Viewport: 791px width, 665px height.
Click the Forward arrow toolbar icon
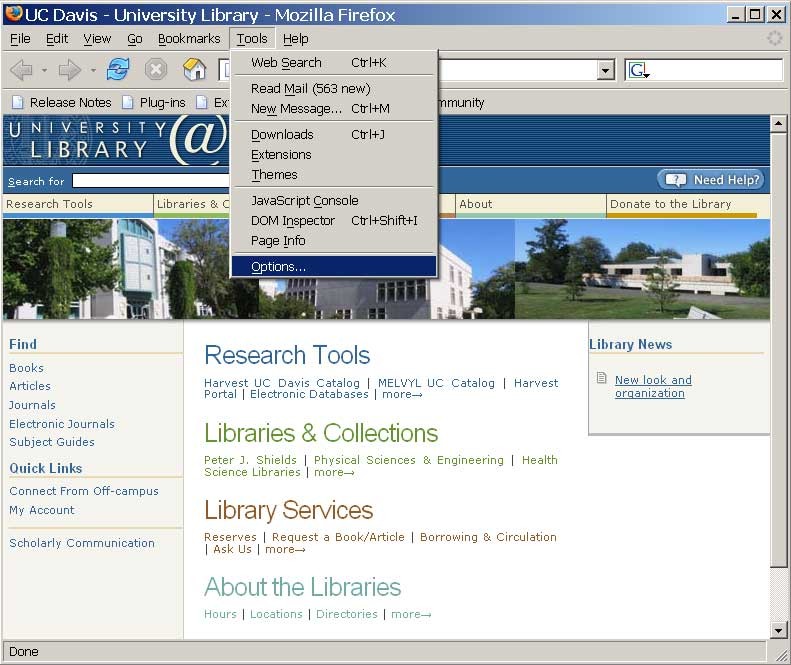click(x=70, y=70)
